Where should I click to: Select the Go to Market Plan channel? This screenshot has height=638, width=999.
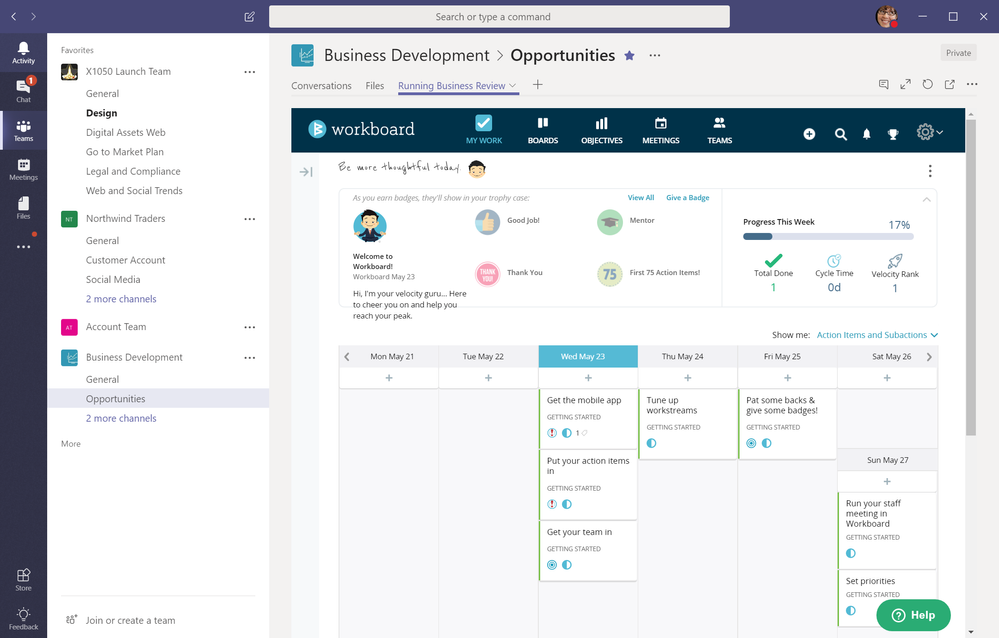click(x=125, y=152)
